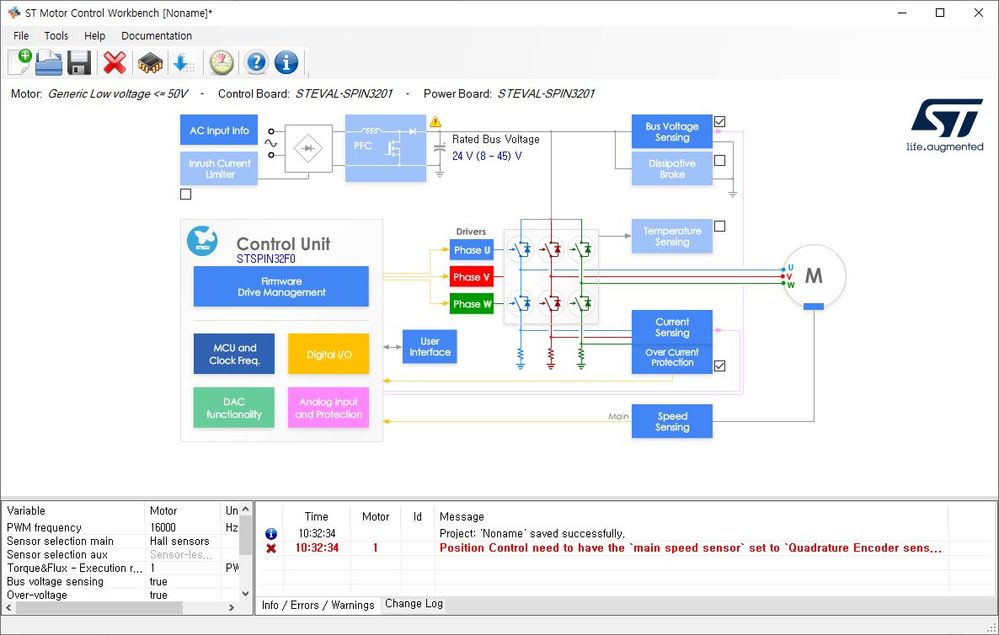Viewport: 999px width, 635px height.
Task: Toggle the Temperature Sensing checkbox
Action: (720, 226)
